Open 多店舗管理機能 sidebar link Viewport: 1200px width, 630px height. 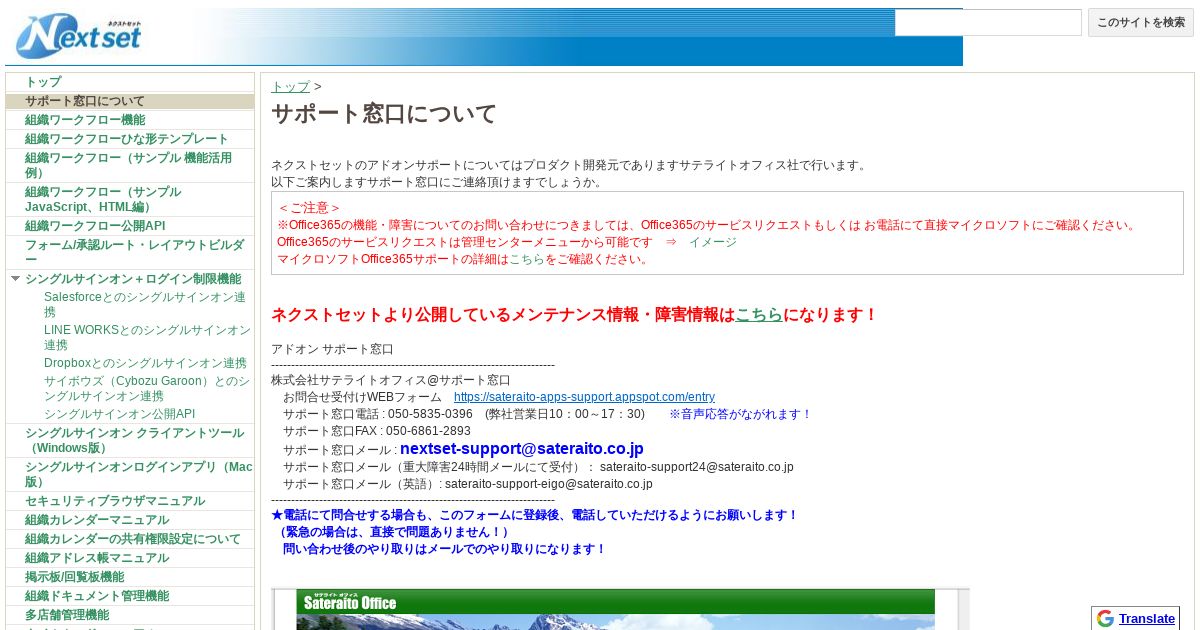click(67, 615)
